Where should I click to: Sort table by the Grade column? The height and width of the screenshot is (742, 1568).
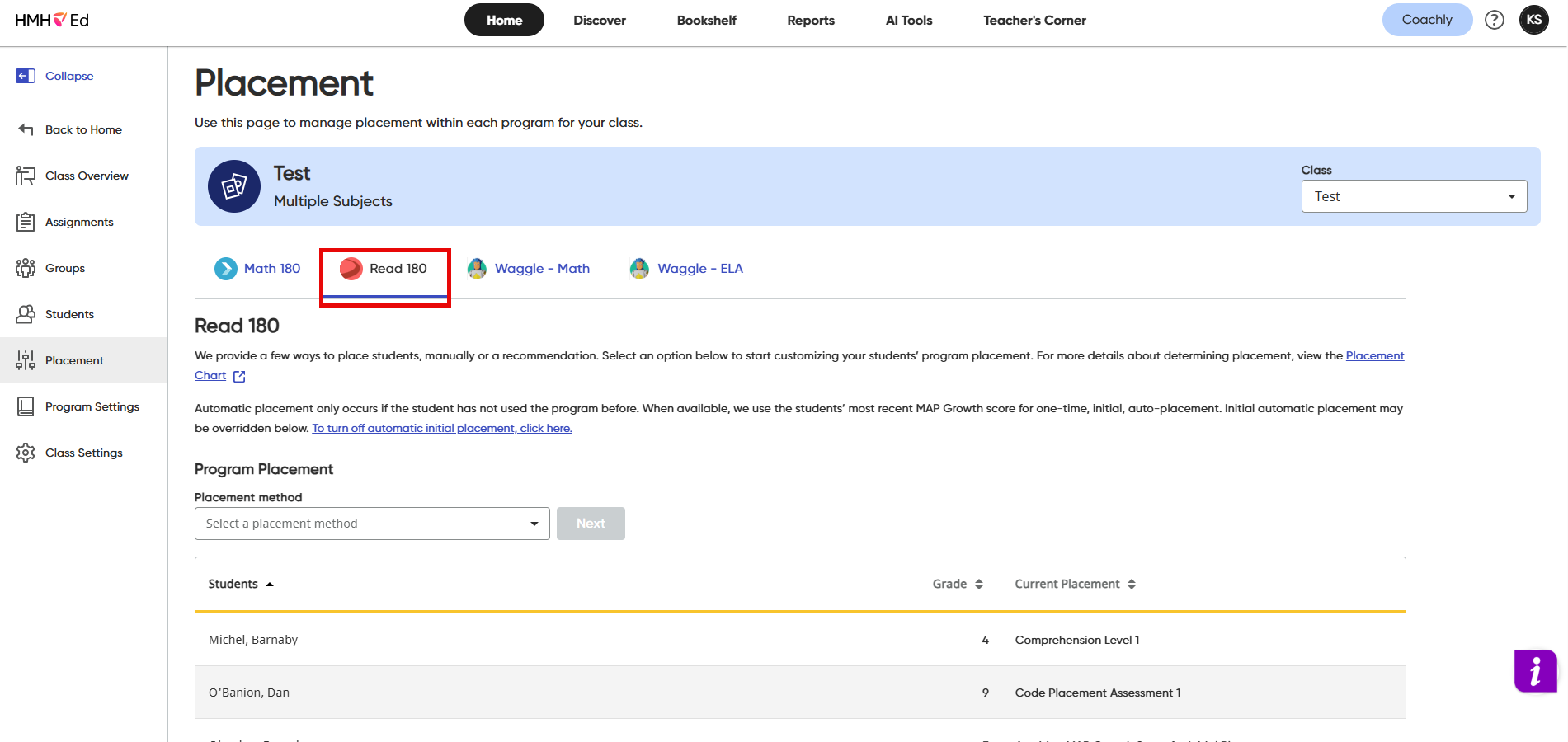tap(958, 584)
